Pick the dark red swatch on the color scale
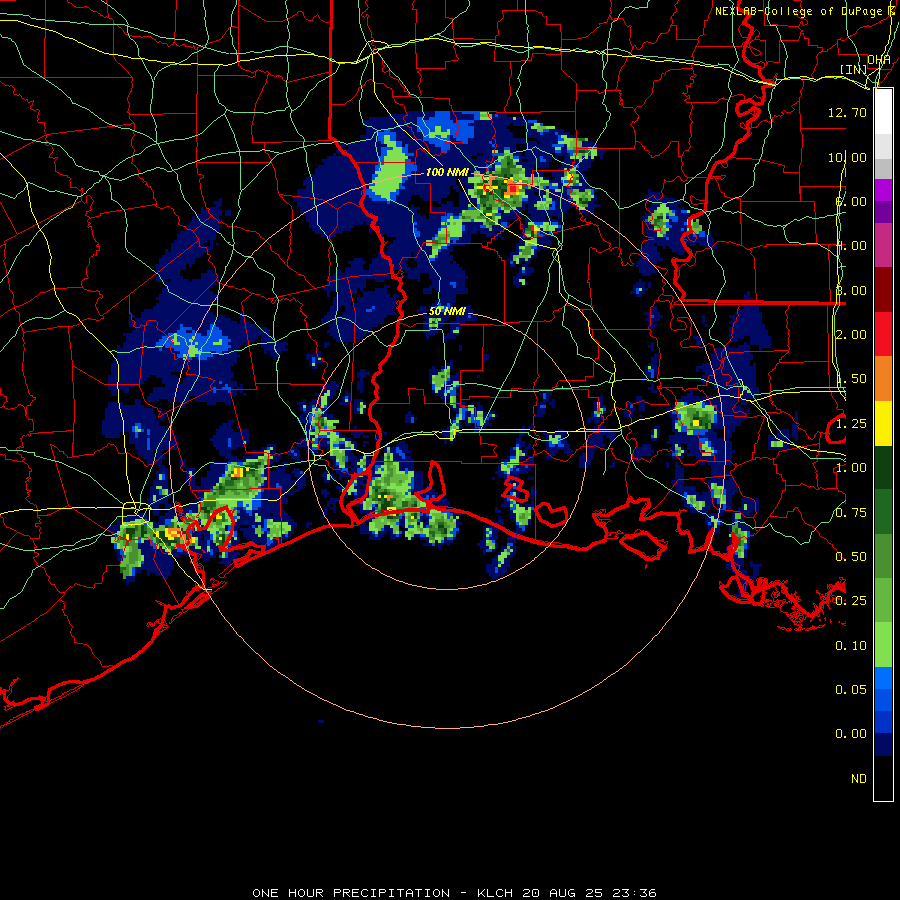 [x=883, y=289]
